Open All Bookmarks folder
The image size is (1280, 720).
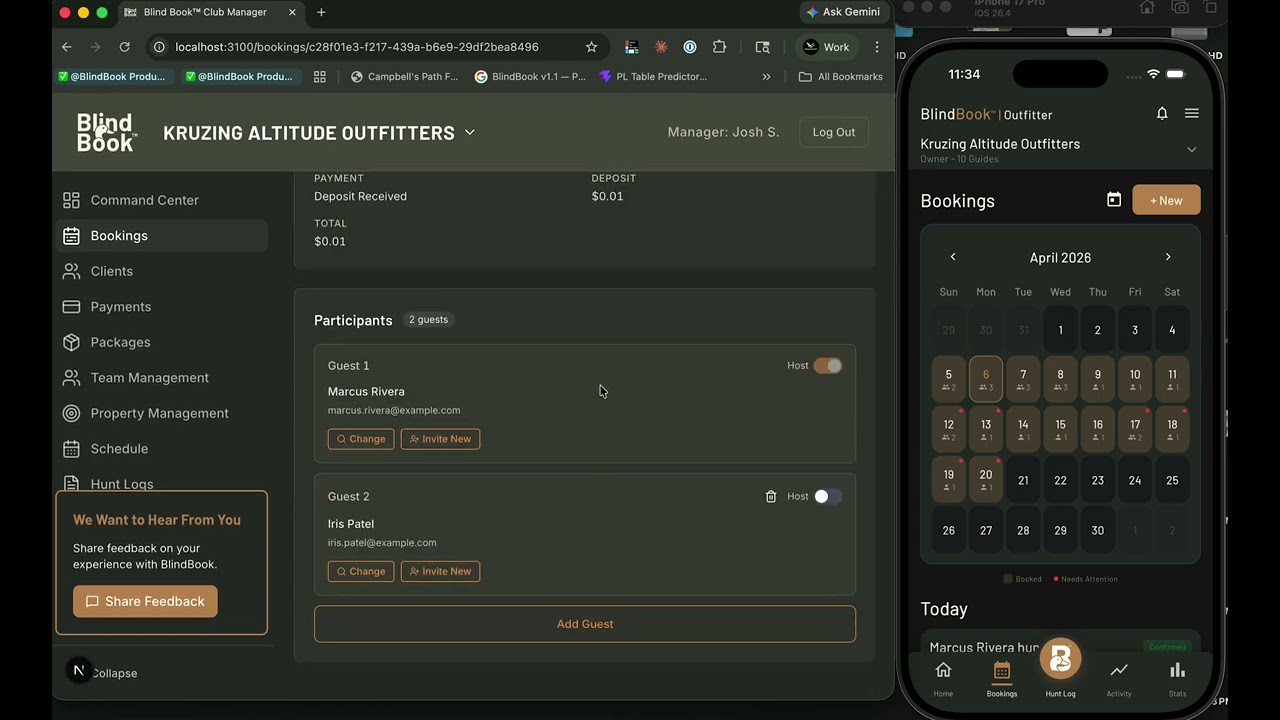841,76
